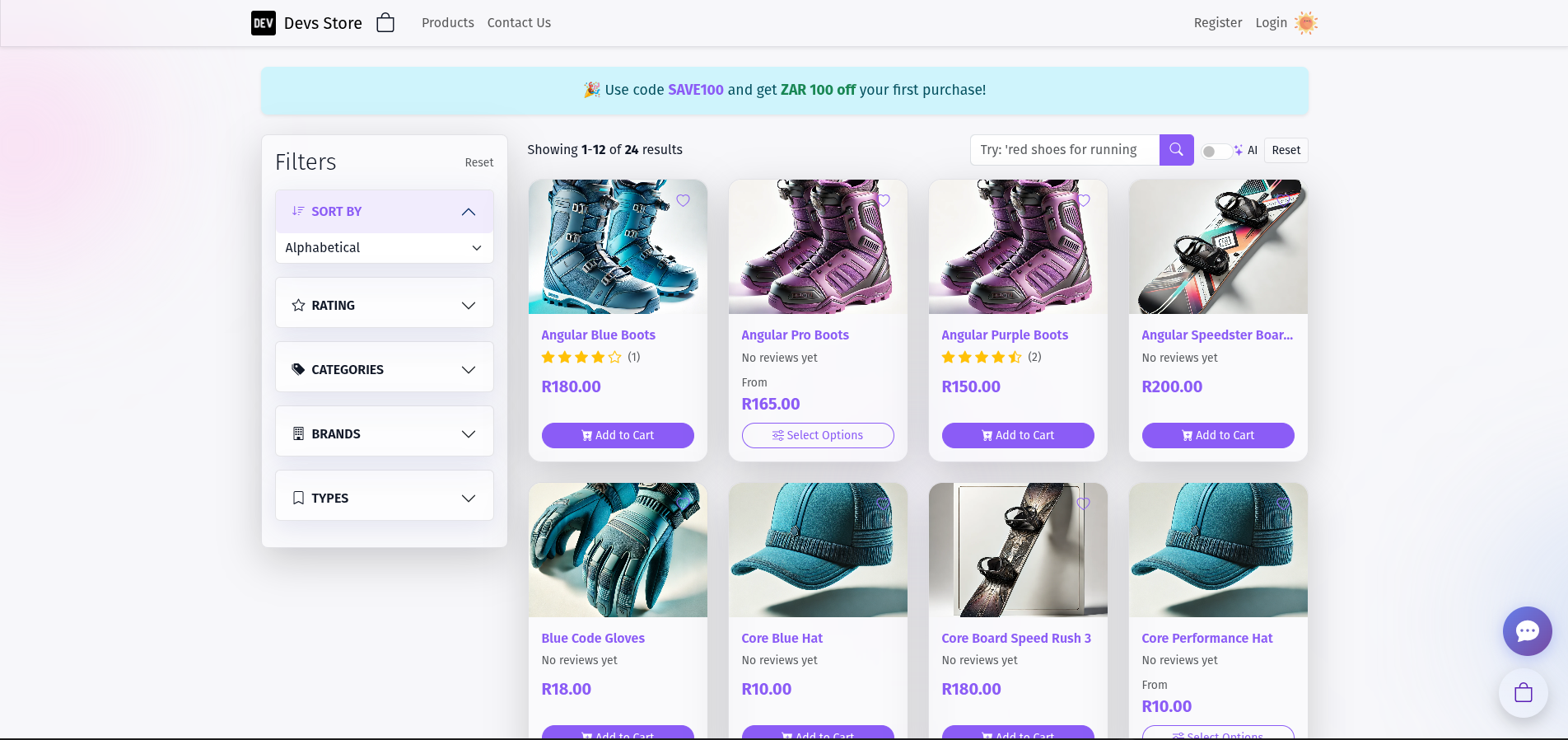Click the bookmark icon beside TYPES

click(x=298, y=498)
